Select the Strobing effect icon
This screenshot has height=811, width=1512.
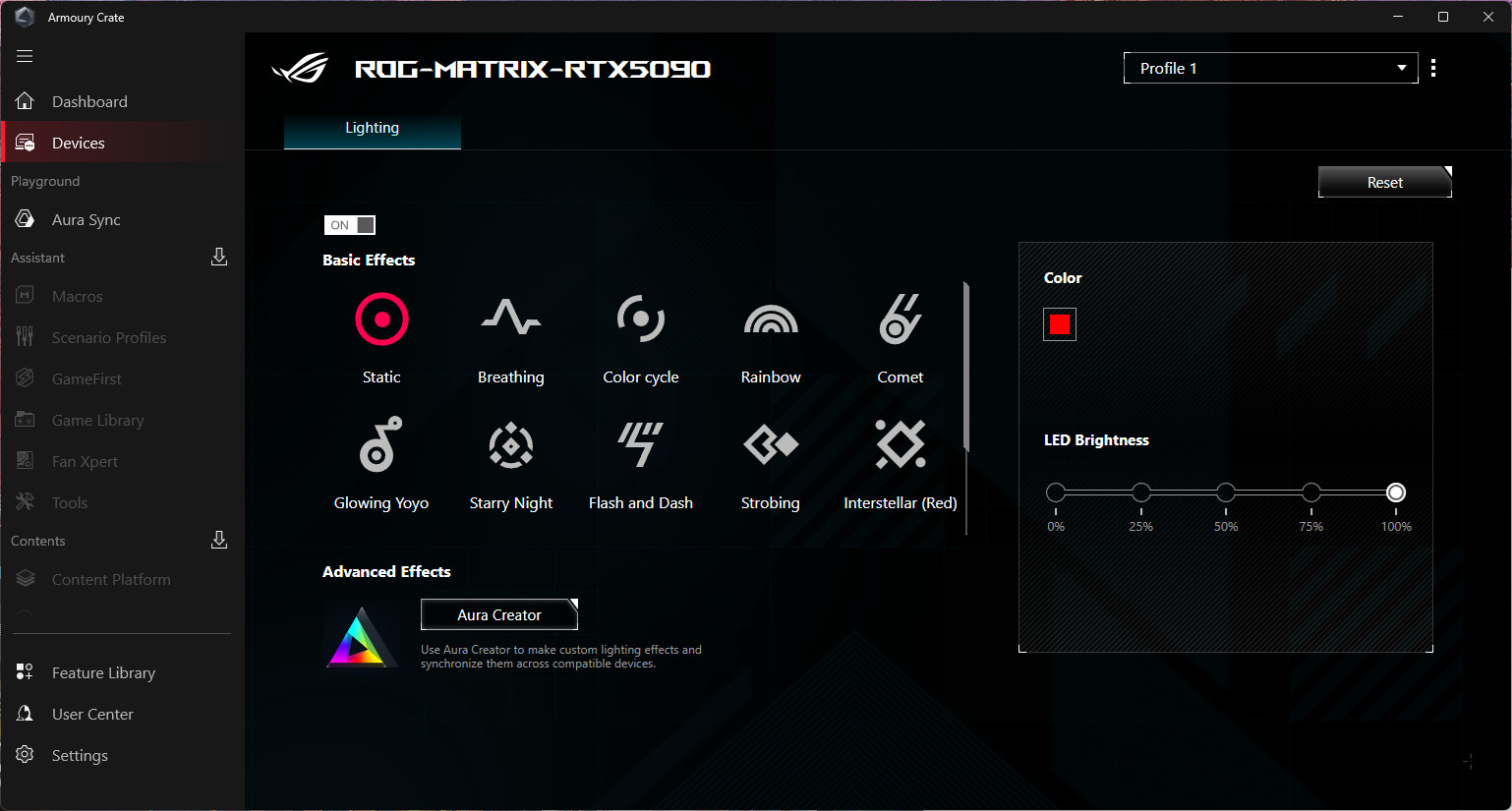point(771,445)
